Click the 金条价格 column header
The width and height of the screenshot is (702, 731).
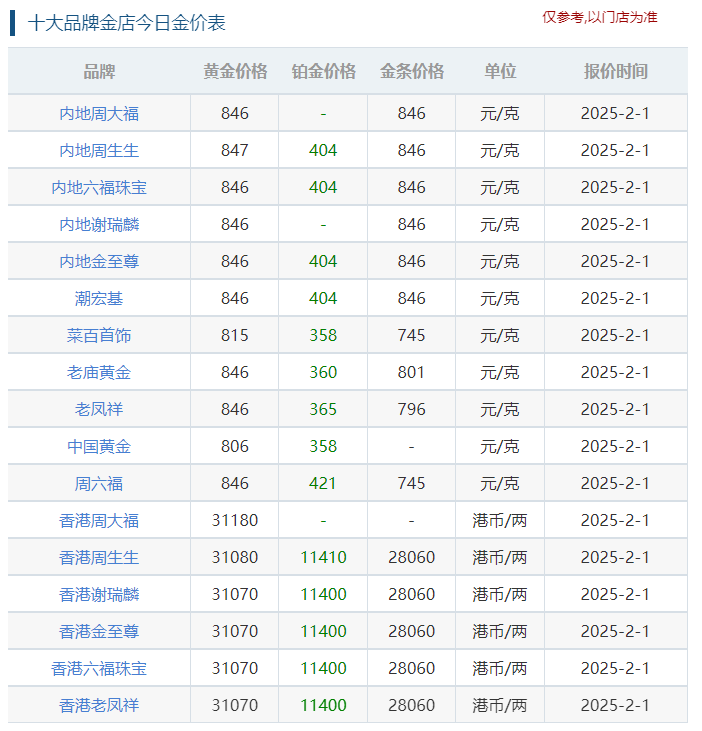412,71
